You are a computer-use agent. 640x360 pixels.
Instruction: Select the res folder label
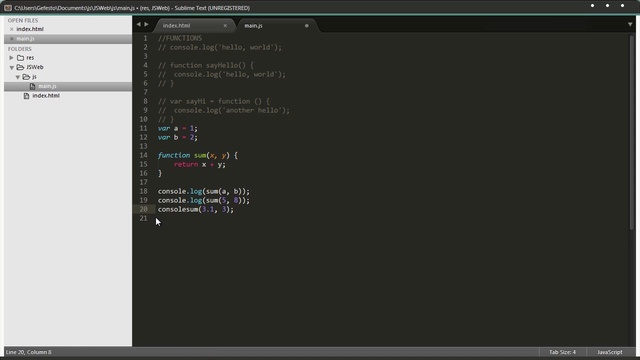coord(30,58)
